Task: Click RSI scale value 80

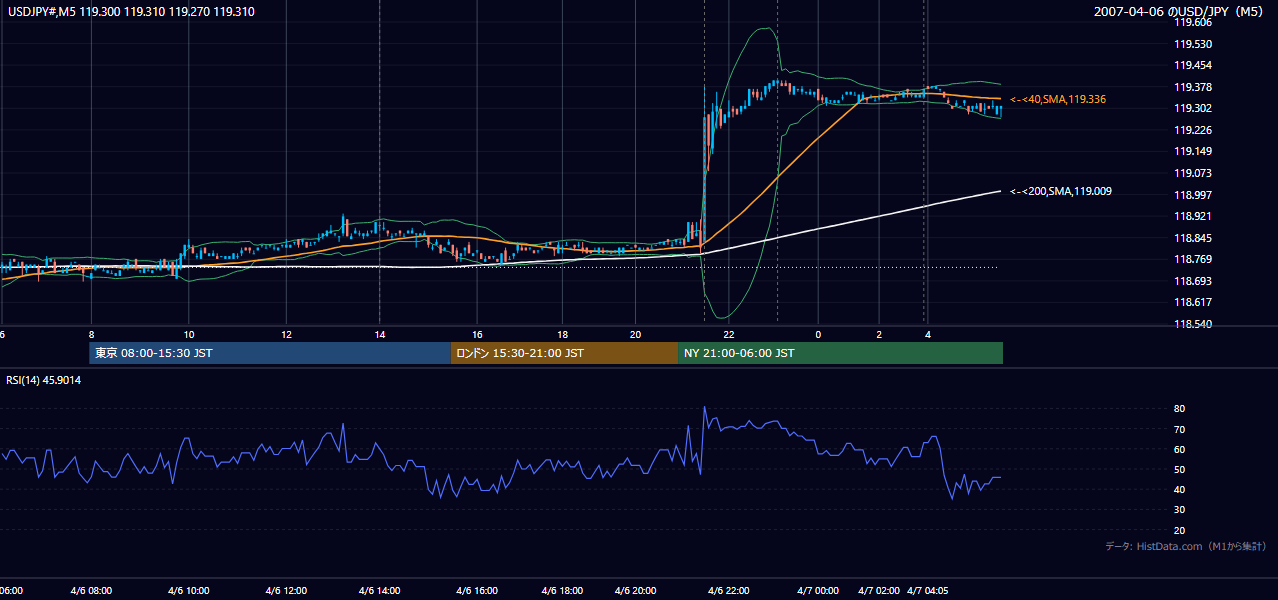Action: (1179, 409)
